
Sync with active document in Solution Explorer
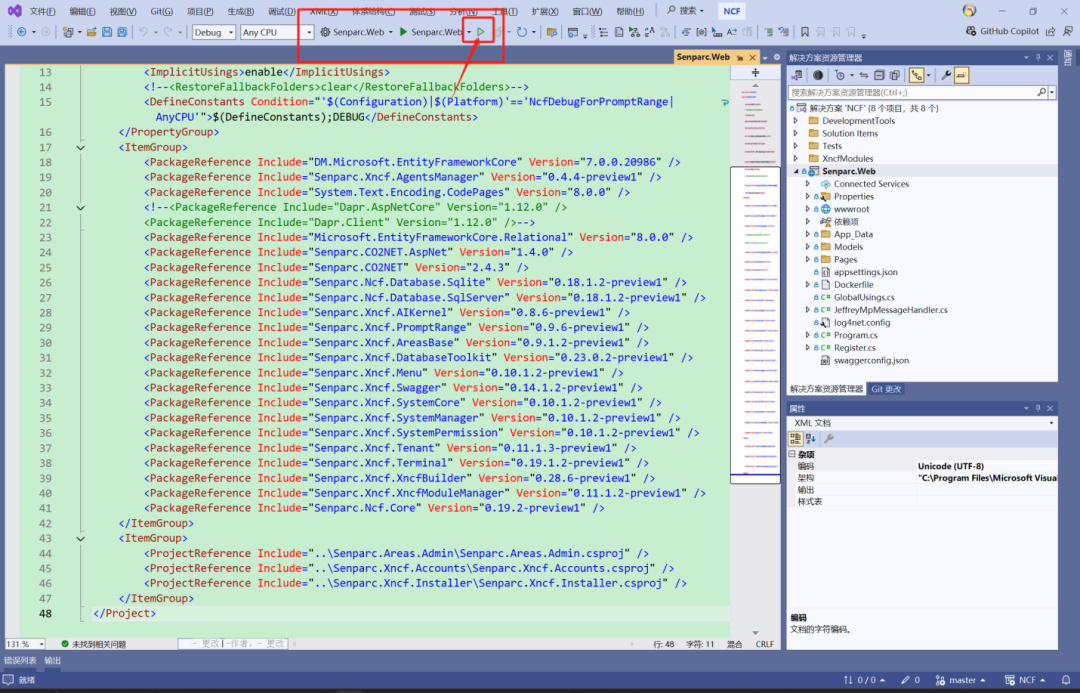tap(864, 75)
